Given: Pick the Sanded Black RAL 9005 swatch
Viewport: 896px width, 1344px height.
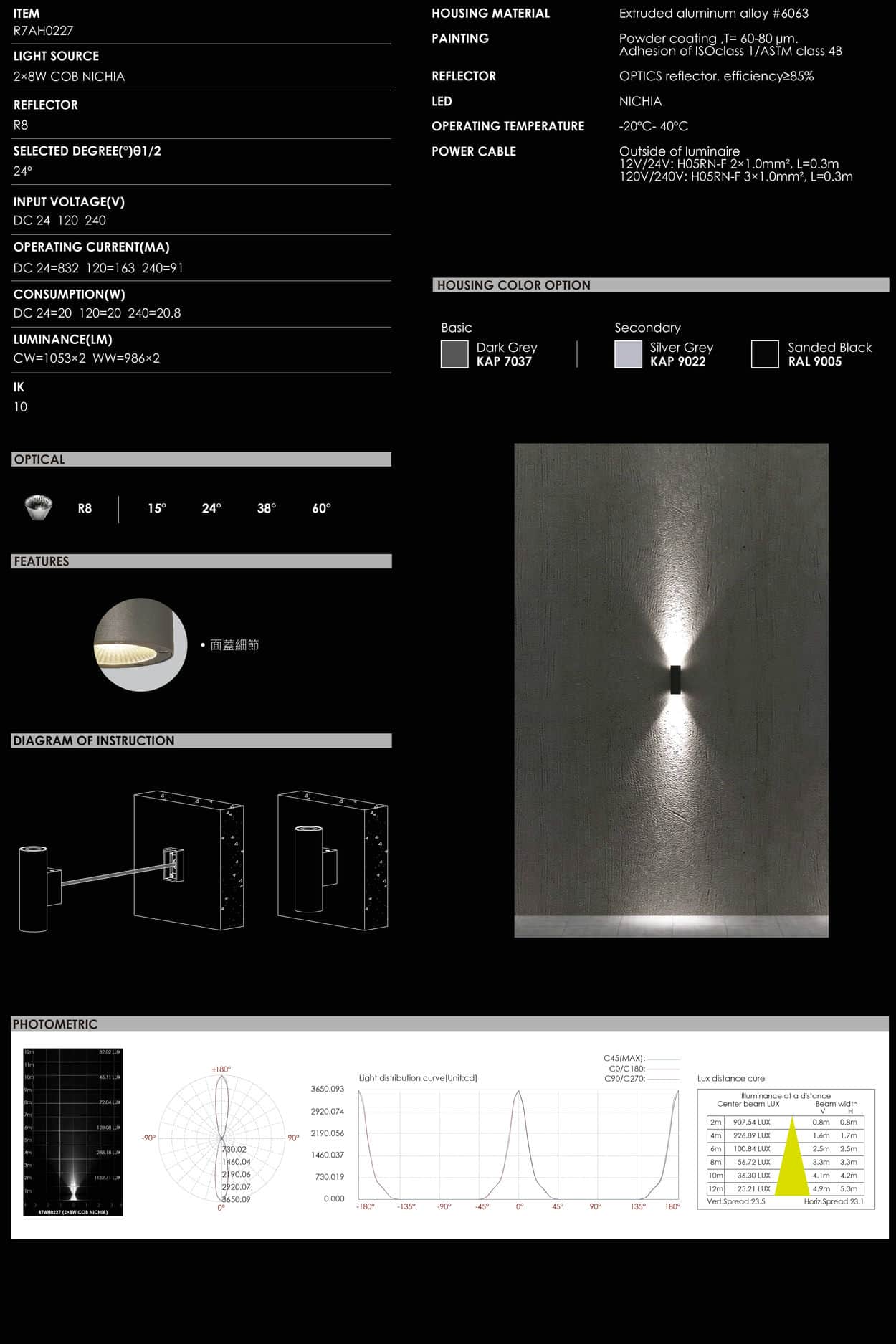Looking at the screenshot, I should tap(765, 354).
